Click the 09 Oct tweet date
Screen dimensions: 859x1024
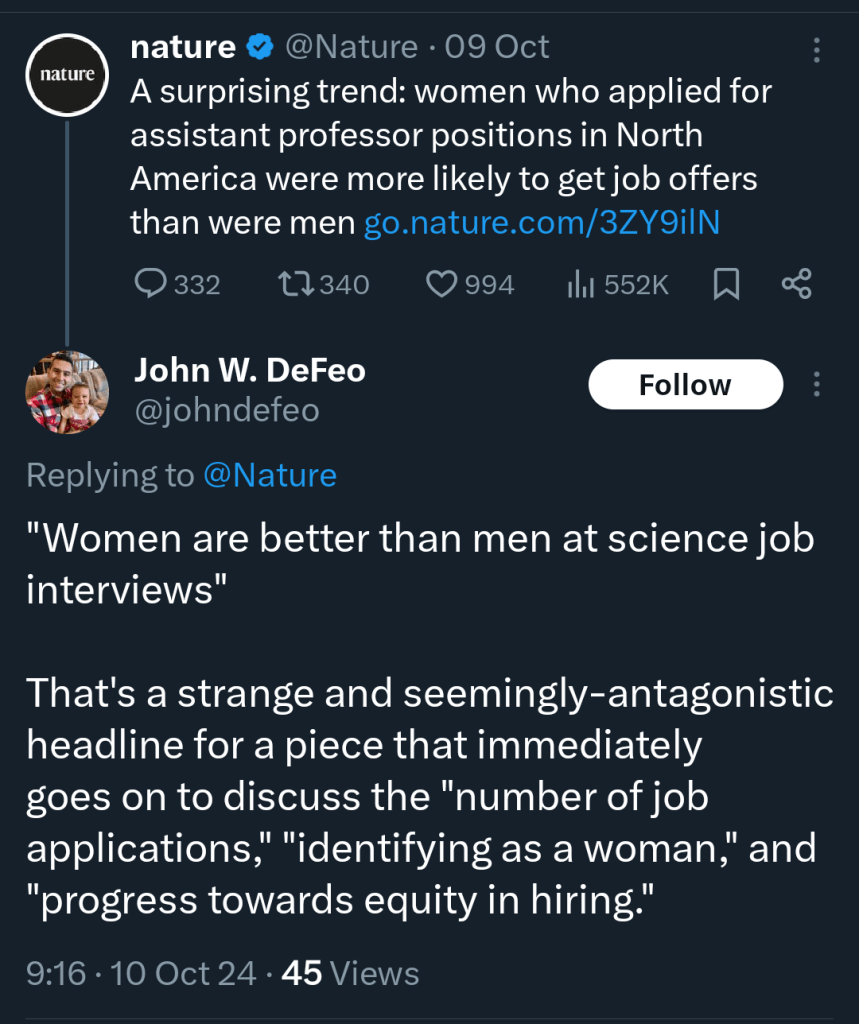pos(497,47)
